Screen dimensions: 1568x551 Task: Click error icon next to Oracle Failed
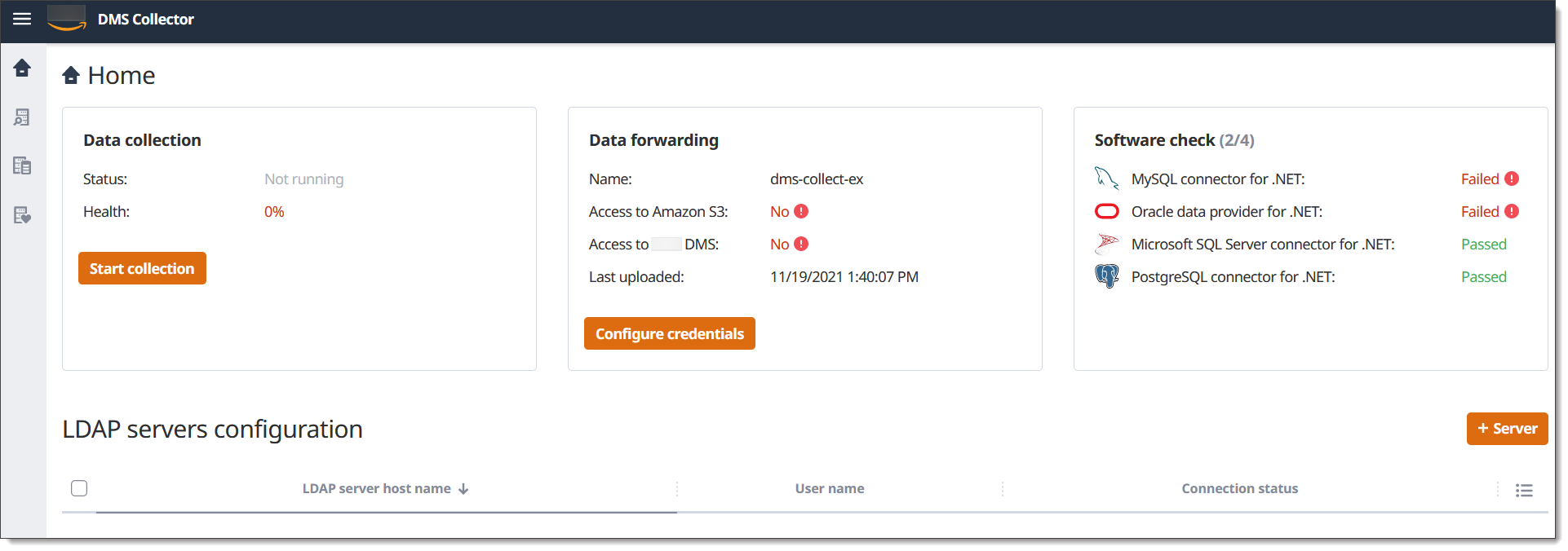1512,211
